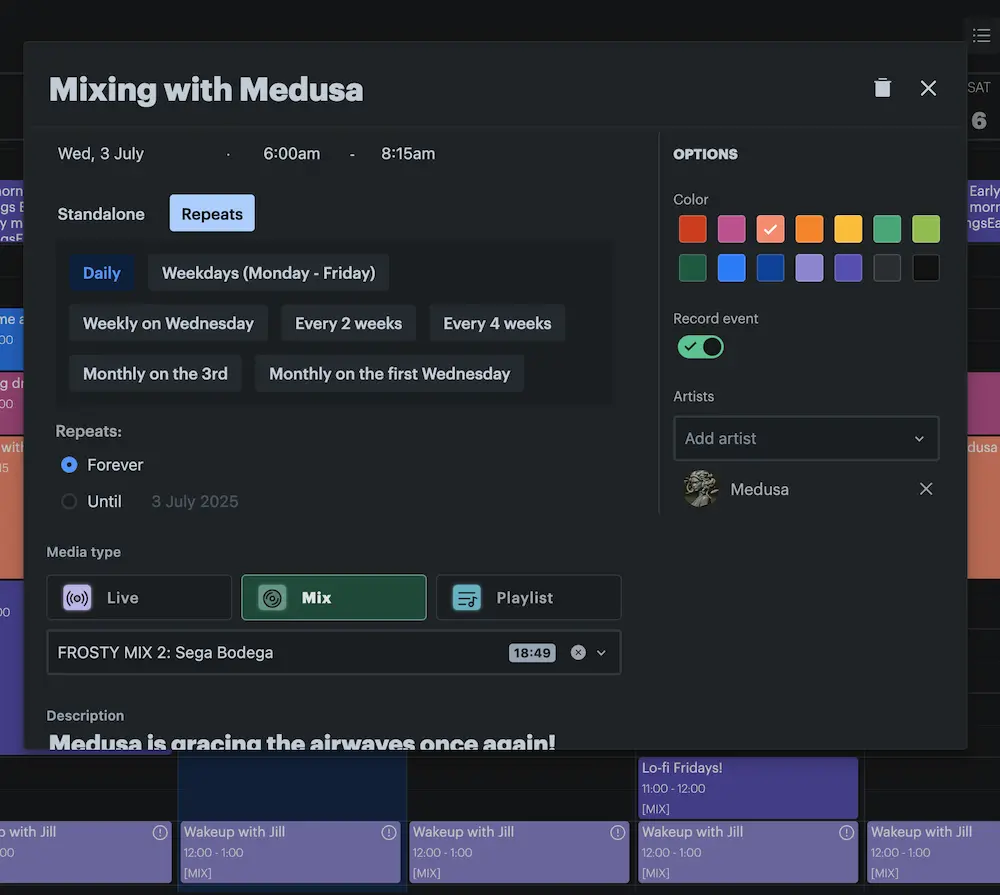Open the Lo-fi Fridays! calendar event
This screenshot has height=895, width=1000.
click(x=747, y=788)
